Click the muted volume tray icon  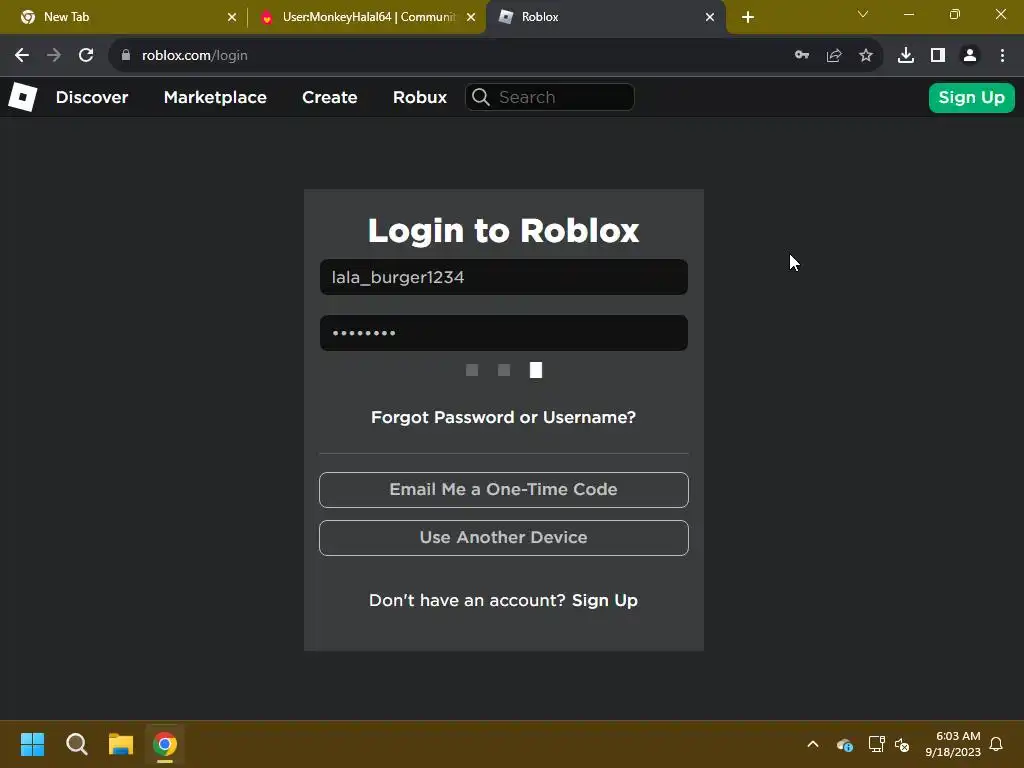tap(902, 744)
